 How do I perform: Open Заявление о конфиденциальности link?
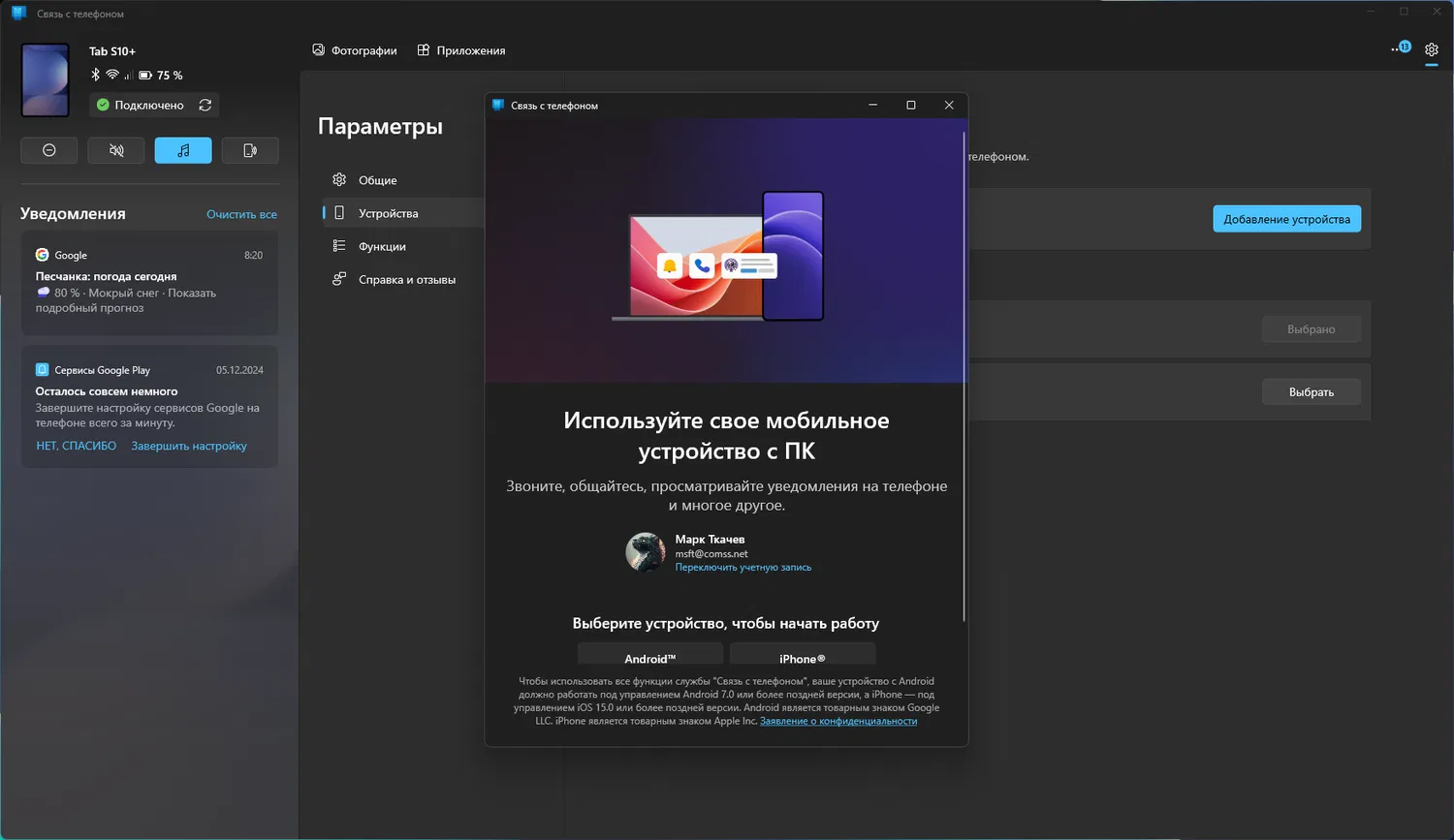(838, 721)
